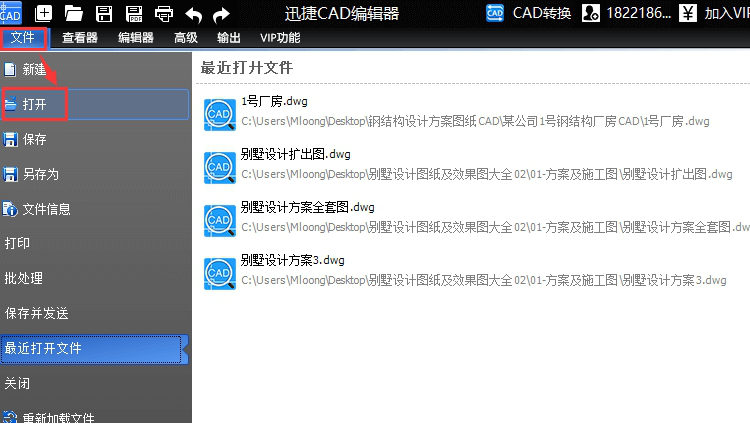Switch to the 编辑器 tab
The image size is (750, 439).
pos(136,38)
